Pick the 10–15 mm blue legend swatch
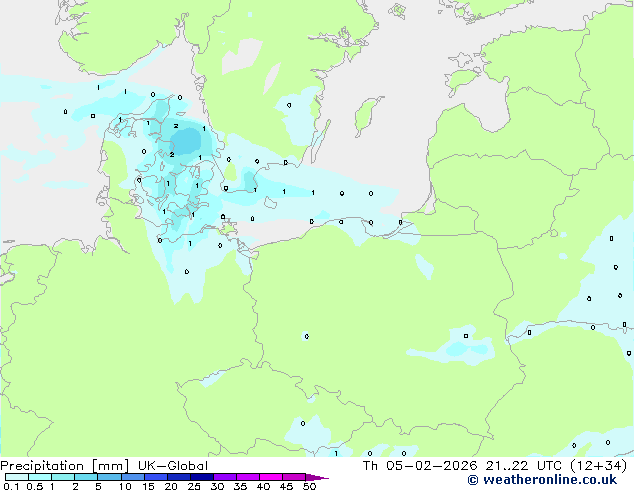634x490 pixels. coord(133,477)
